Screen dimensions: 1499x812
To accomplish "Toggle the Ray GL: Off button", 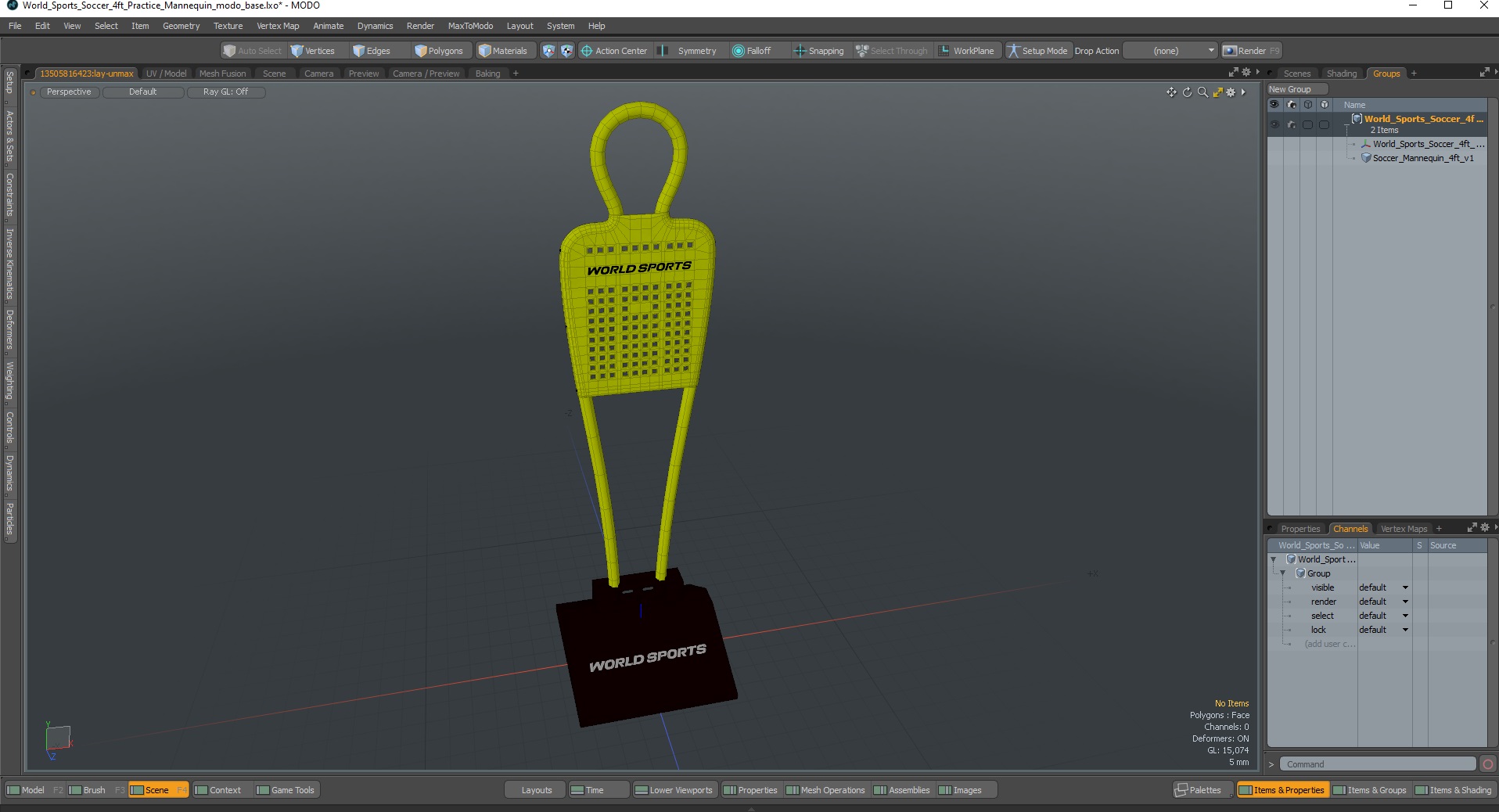I will click(x=226, y=92).
